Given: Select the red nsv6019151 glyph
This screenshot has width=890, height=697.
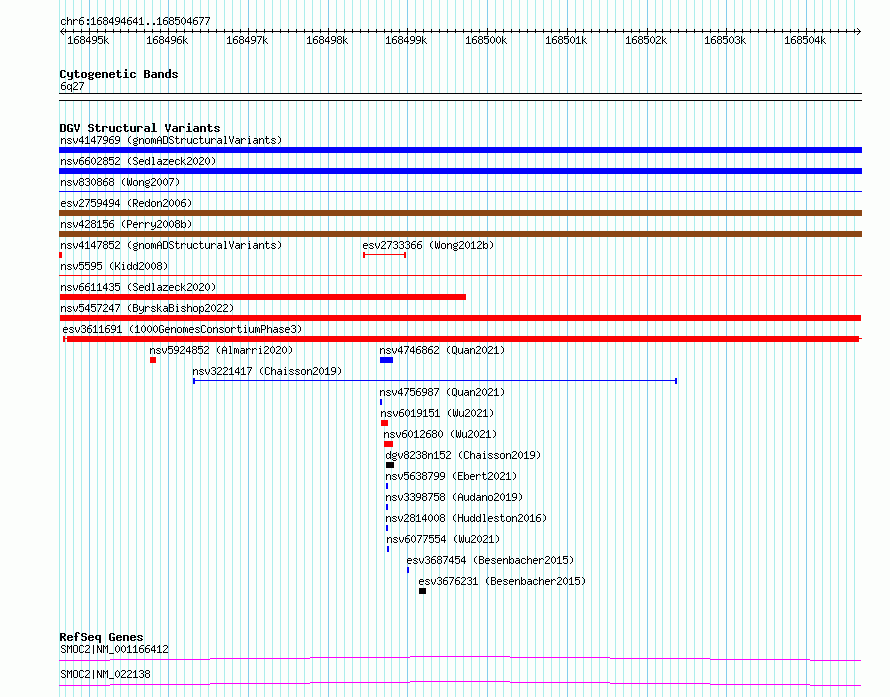Looking at the screenshot, I should pyautogui.click(x=384, y=423).
